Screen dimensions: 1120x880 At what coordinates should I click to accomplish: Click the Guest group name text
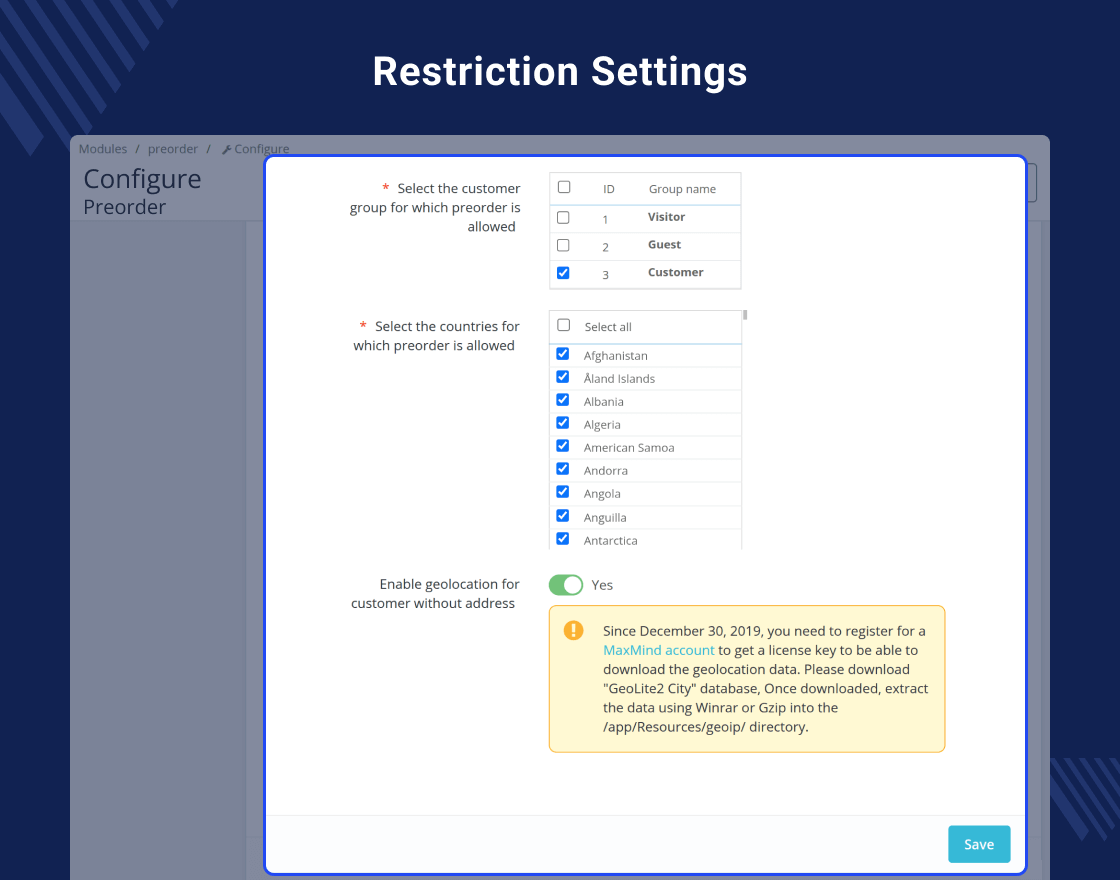[664, 244]
